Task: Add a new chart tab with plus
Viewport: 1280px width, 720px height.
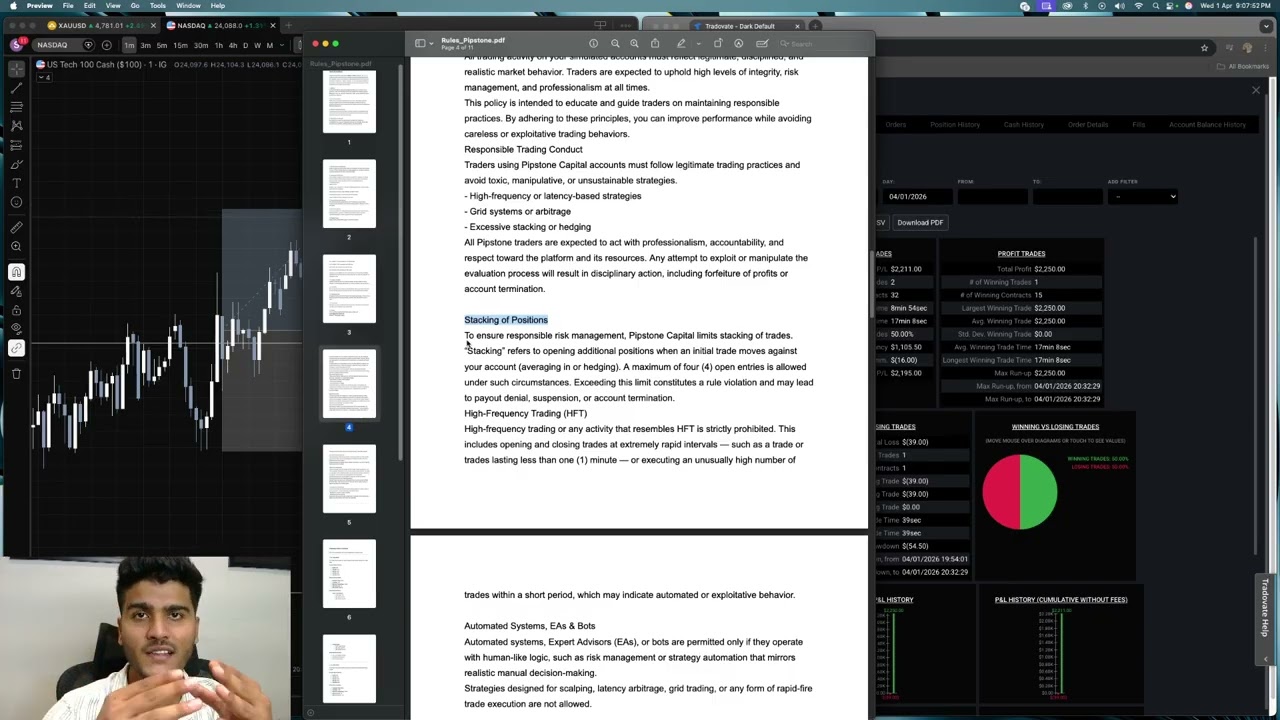Action: tap(288, 25)
